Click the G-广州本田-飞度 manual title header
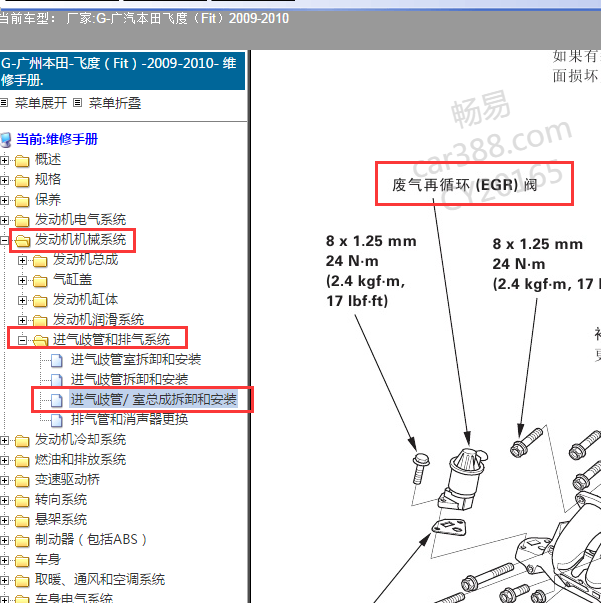Screen dimensions: 601x603 [122, 71]
